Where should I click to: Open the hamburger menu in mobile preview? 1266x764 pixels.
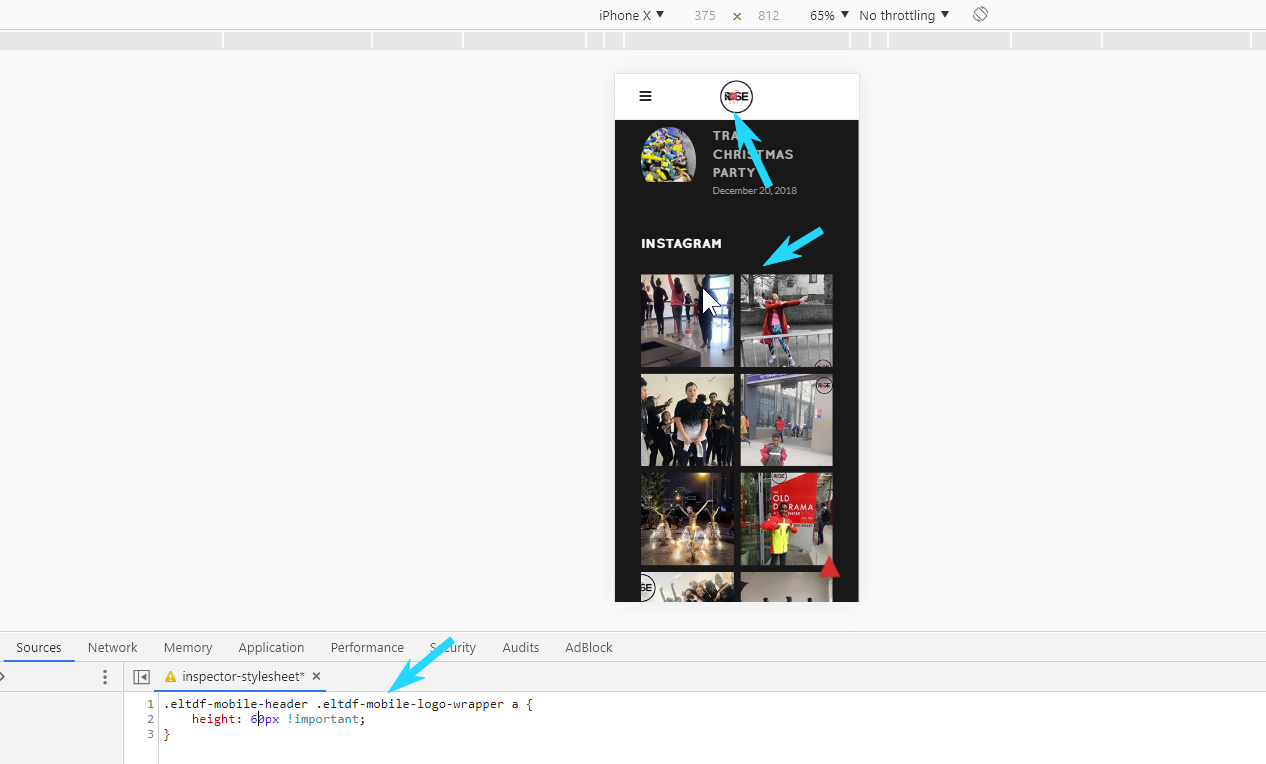[645, 96]
